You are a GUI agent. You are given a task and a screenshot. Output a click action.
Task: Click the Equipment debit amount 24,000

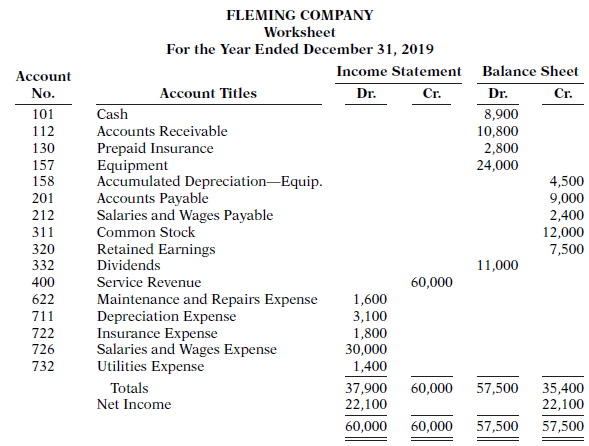click(497, 165)
